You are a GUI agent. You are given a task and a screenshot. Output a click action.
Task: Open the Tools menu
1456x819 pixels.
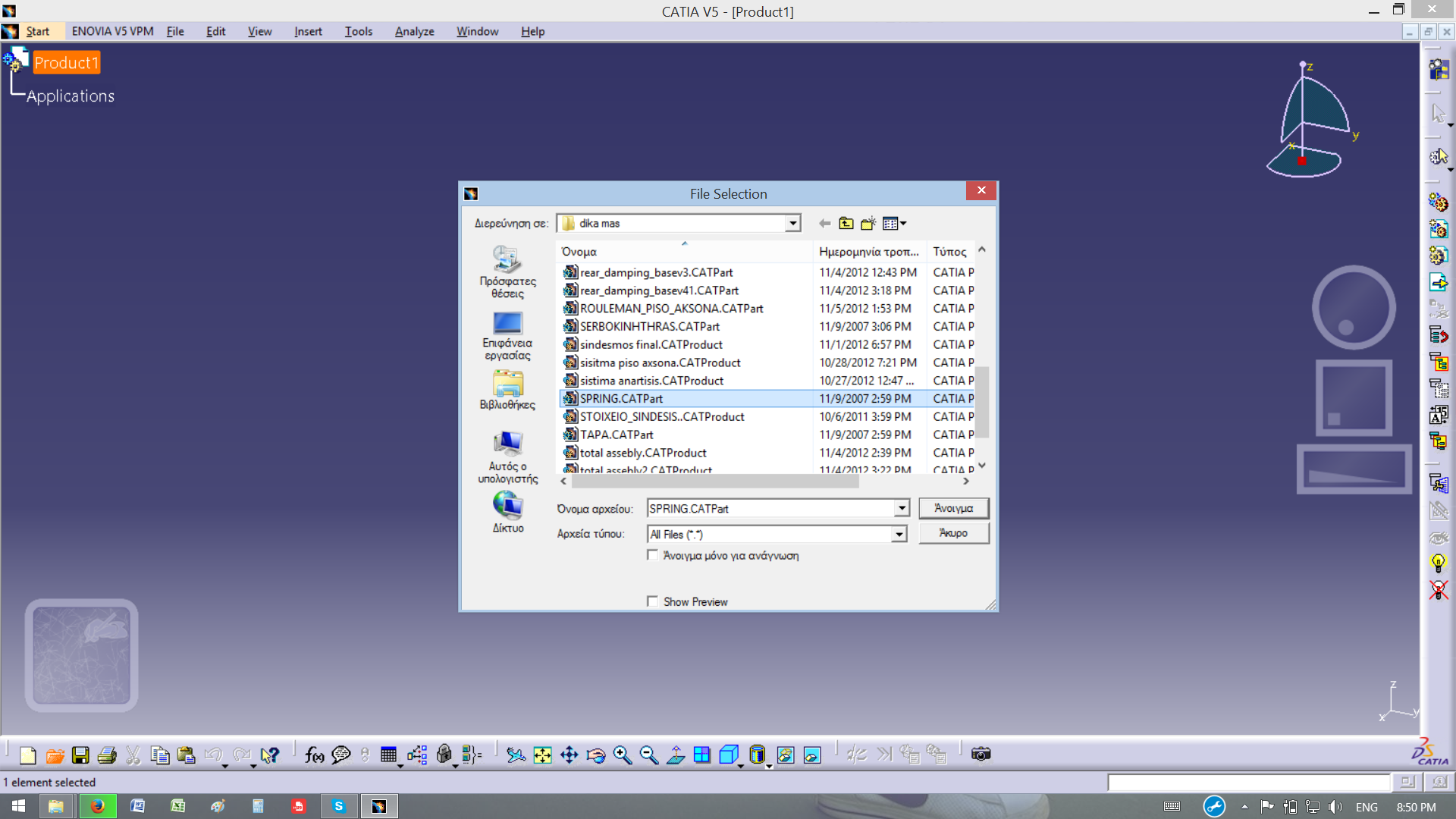[358, 31]
